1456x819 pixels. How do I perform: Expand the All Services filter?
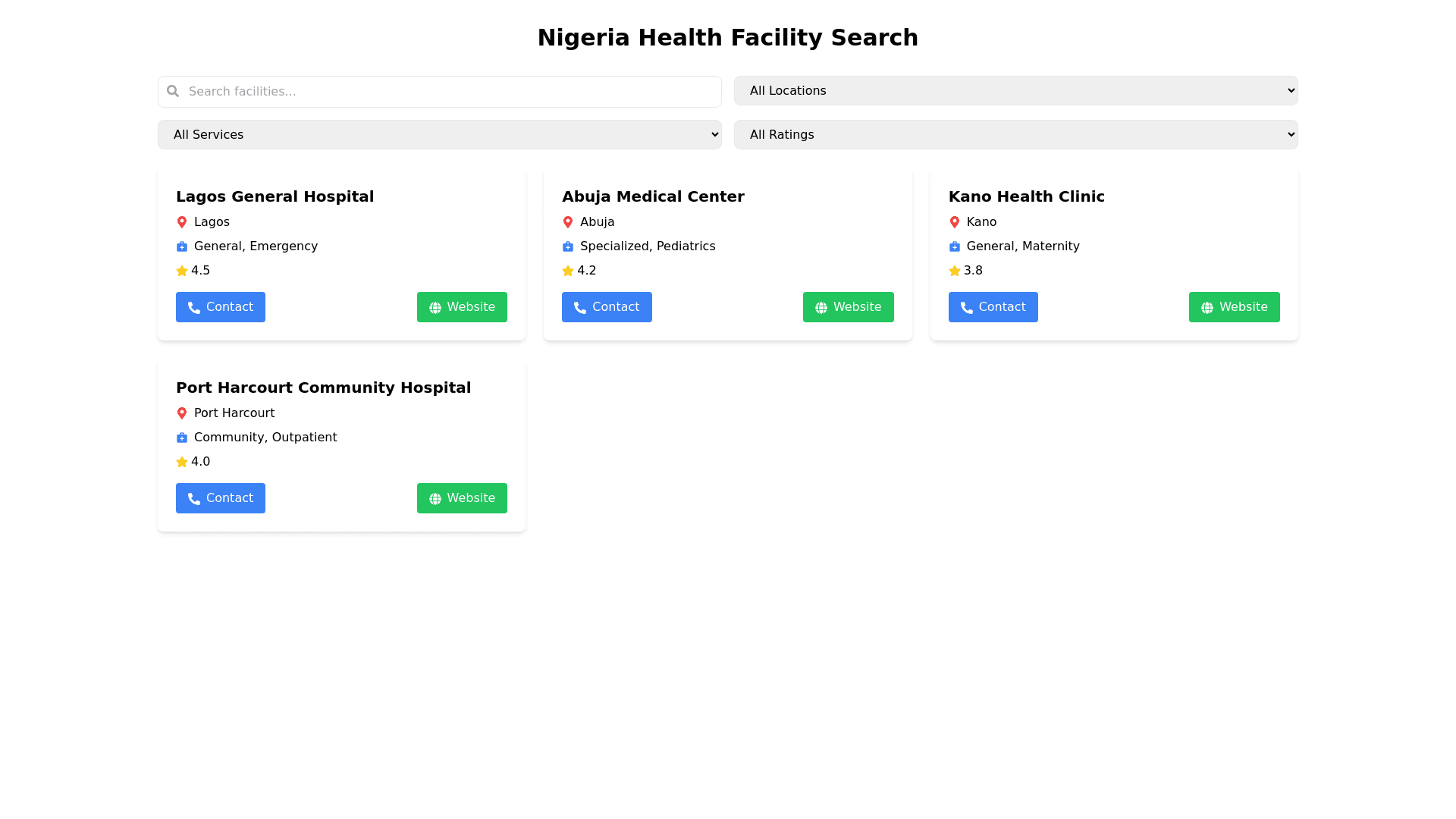point(439,135)
